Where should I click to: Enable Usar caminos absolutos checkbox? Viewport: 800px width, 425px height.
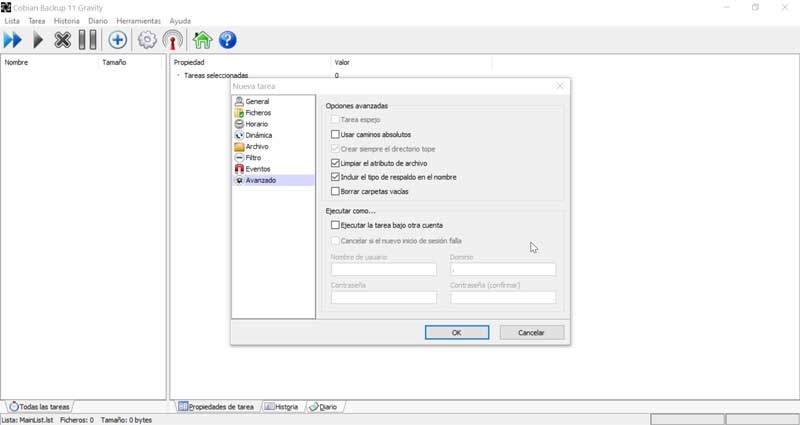click(335, 135)
